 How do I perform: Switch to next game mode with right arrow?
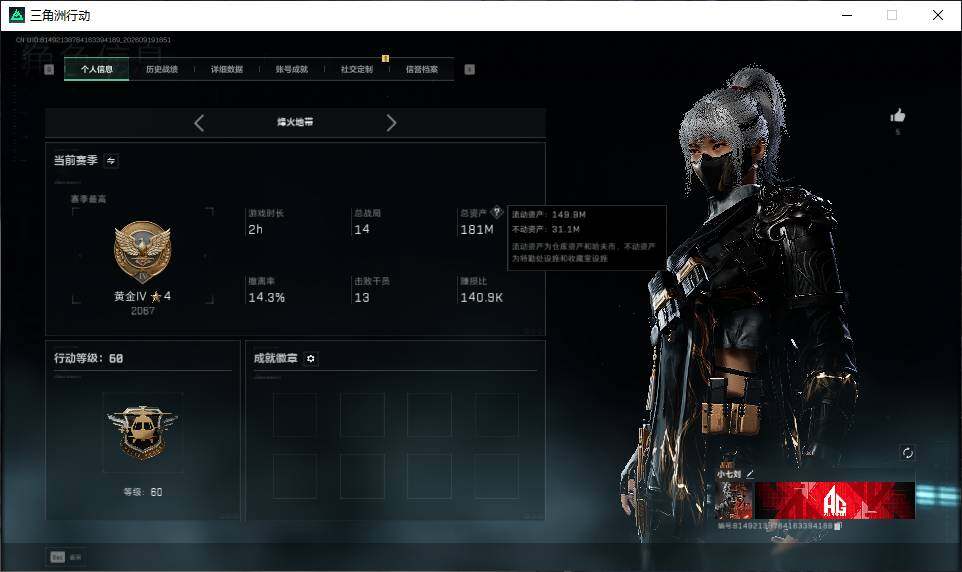click(x=391, y=123)
